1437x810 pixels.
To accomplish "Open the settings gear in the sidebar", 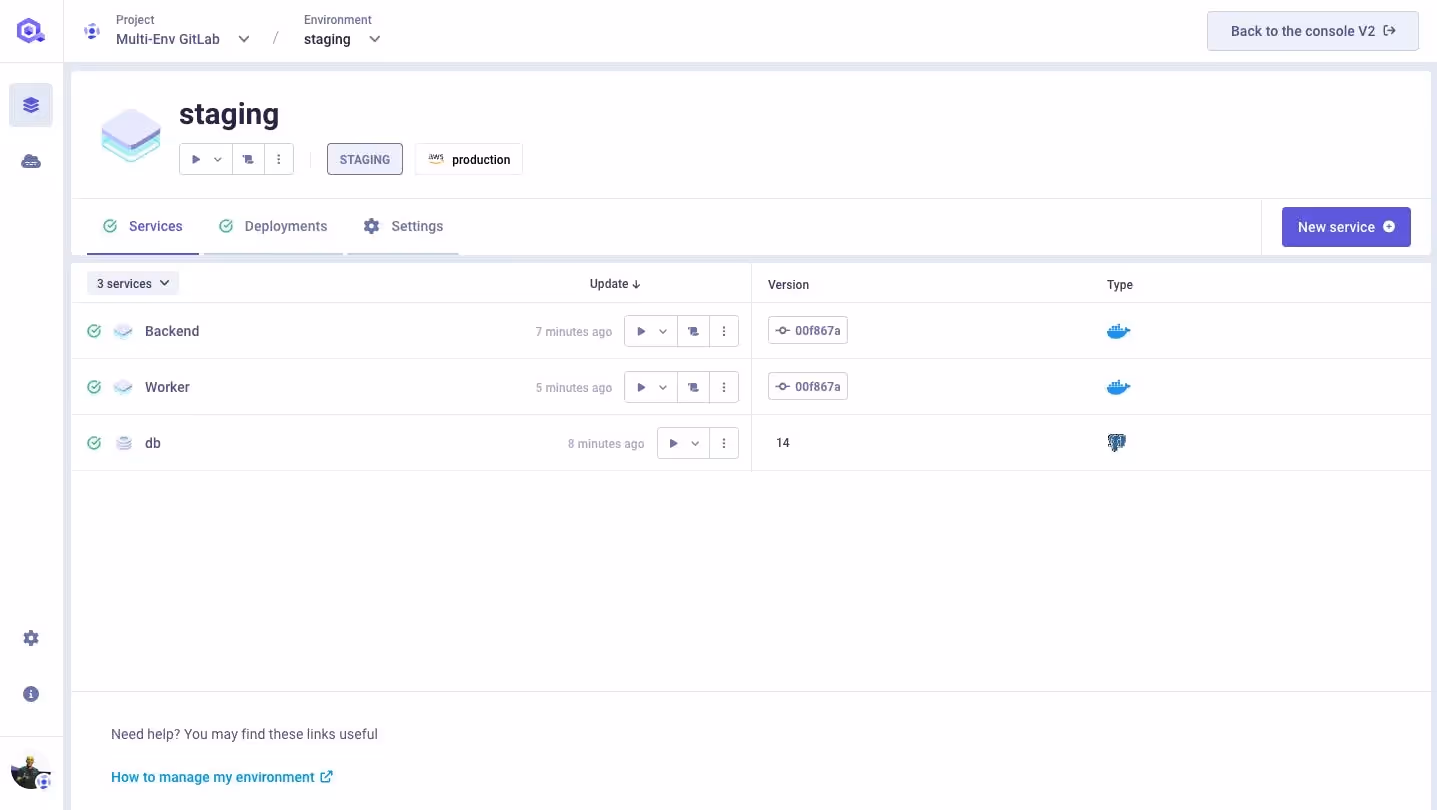I will [30, 637].
